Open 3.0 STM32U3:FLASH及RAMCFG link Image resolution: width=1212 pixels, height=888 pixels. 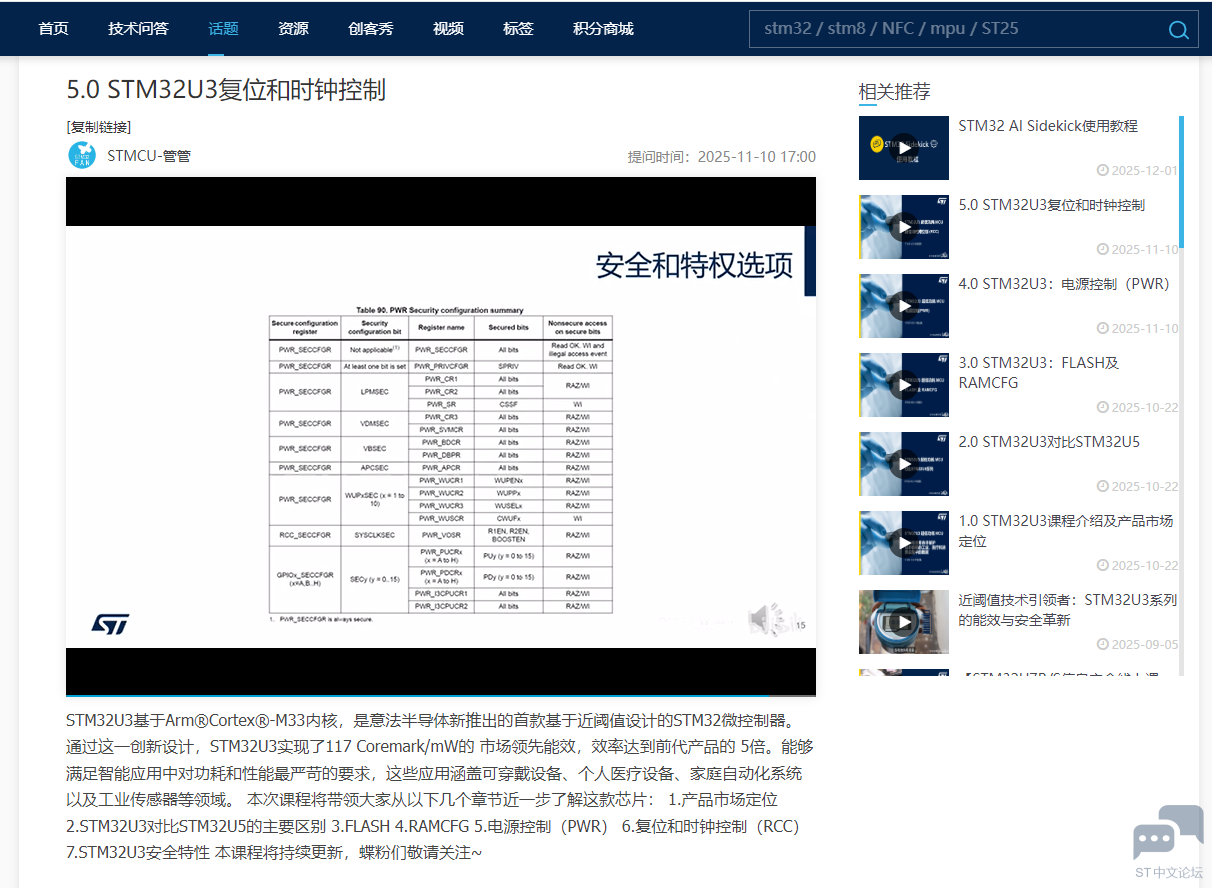click(x=1039, y=373)
